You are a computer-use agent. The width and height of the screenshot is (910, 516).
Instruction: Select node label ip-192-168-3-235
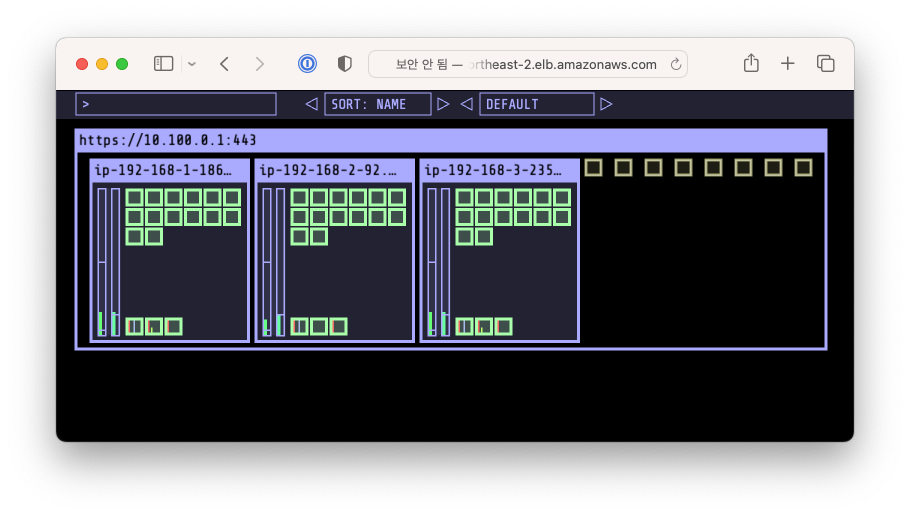click(493, 170)
